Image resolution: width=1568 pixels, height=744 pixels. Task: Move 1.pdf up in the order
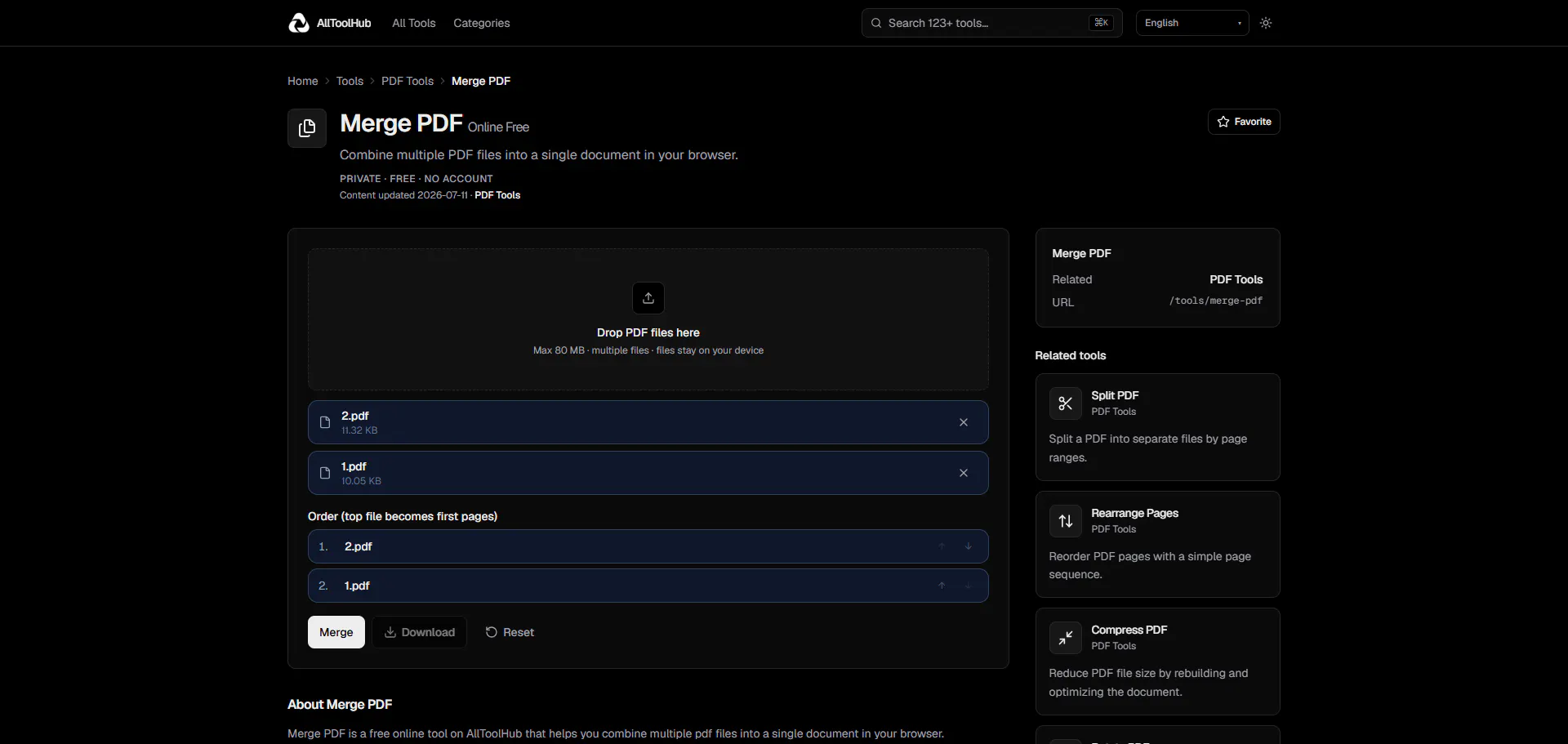942,586
